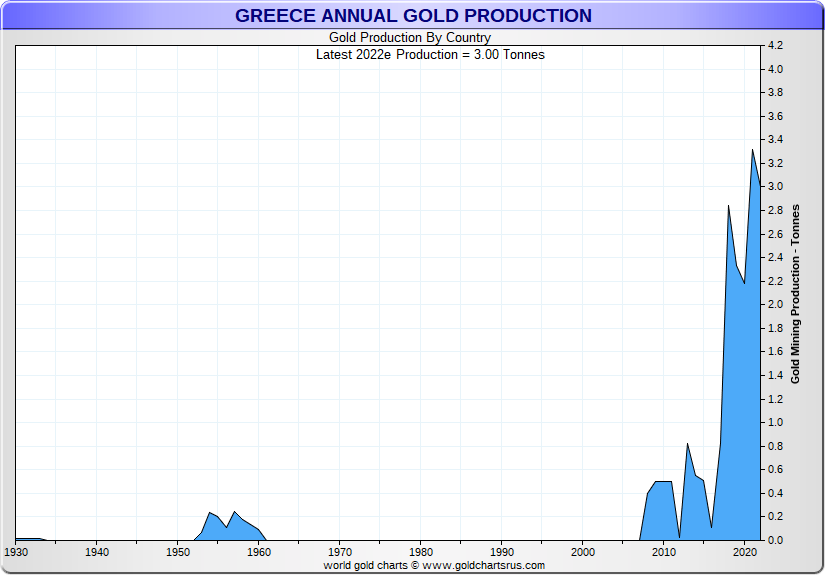Click the 1.0 y-axis value label
Viewport: 825px width, 575px height.
pos(775,423)
